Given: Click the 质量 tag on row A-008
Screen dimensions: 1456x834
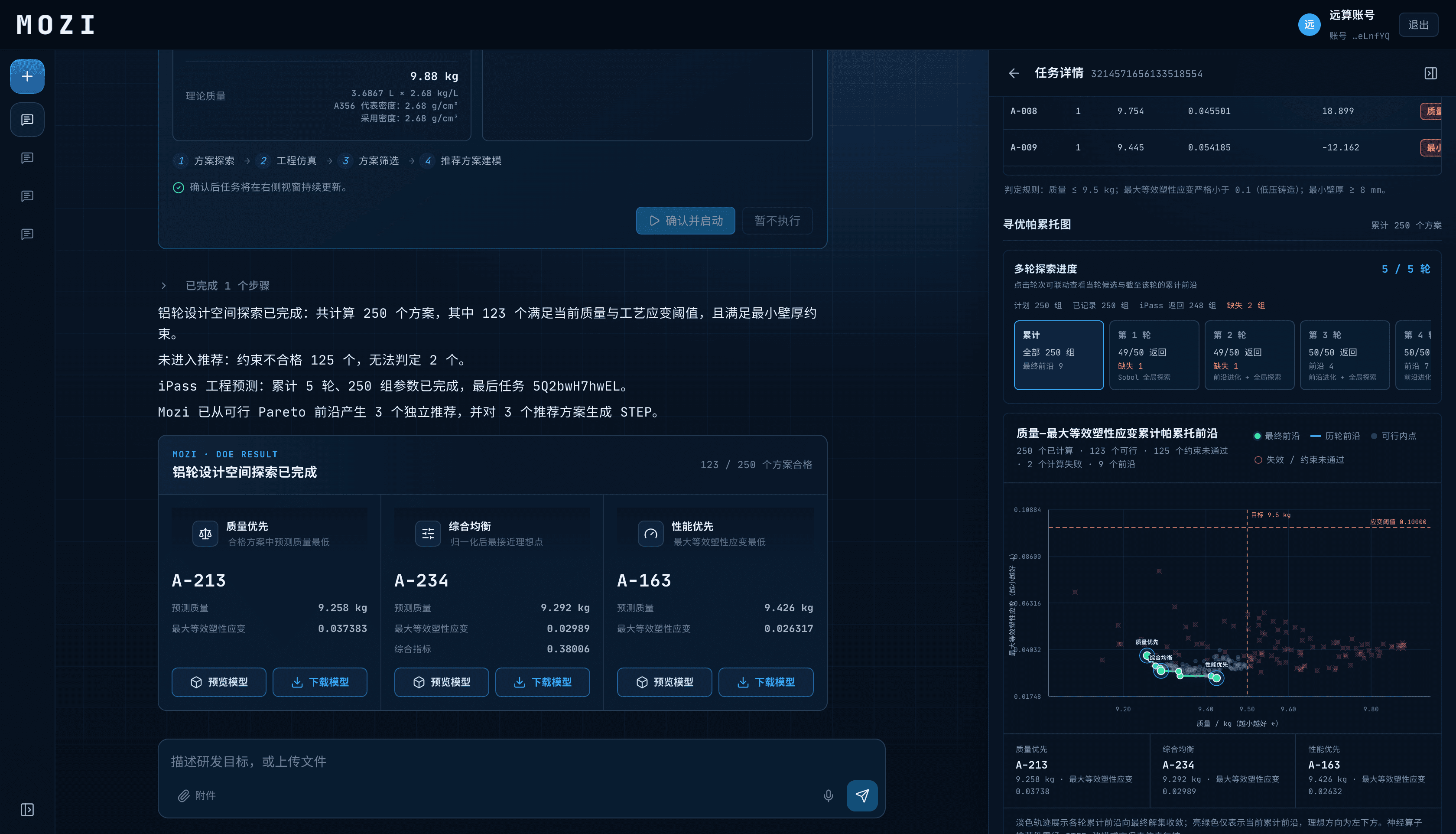Looking at the screenshot, I should 1431,111.
